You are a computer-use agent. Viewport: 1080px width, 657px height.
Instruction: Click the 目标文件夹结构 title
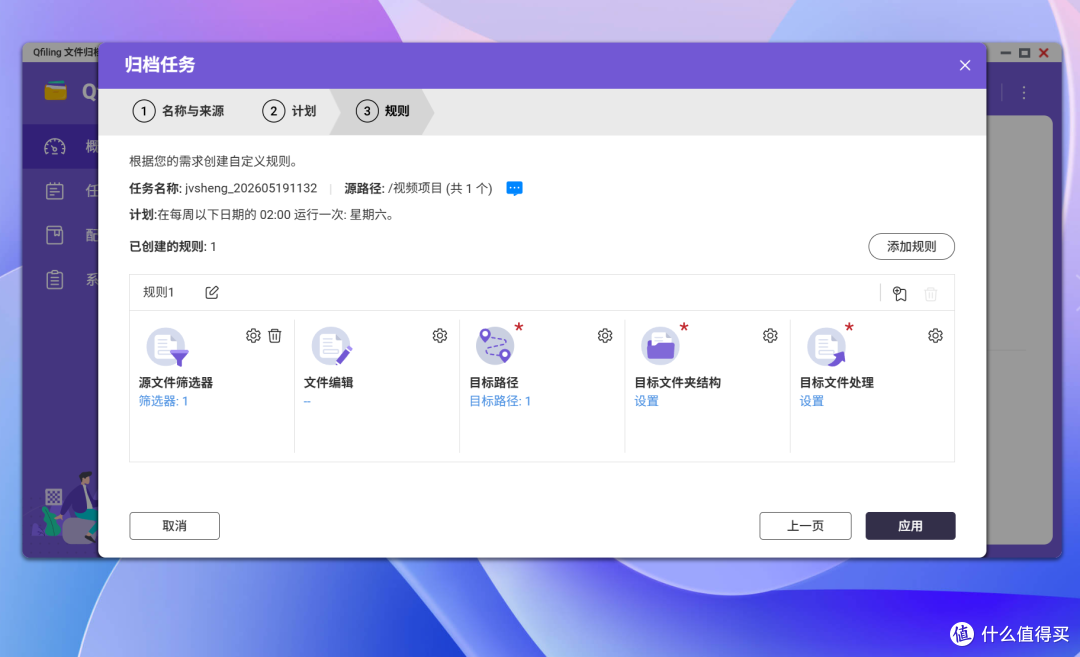pyautogui.click(x=678, y=382)
